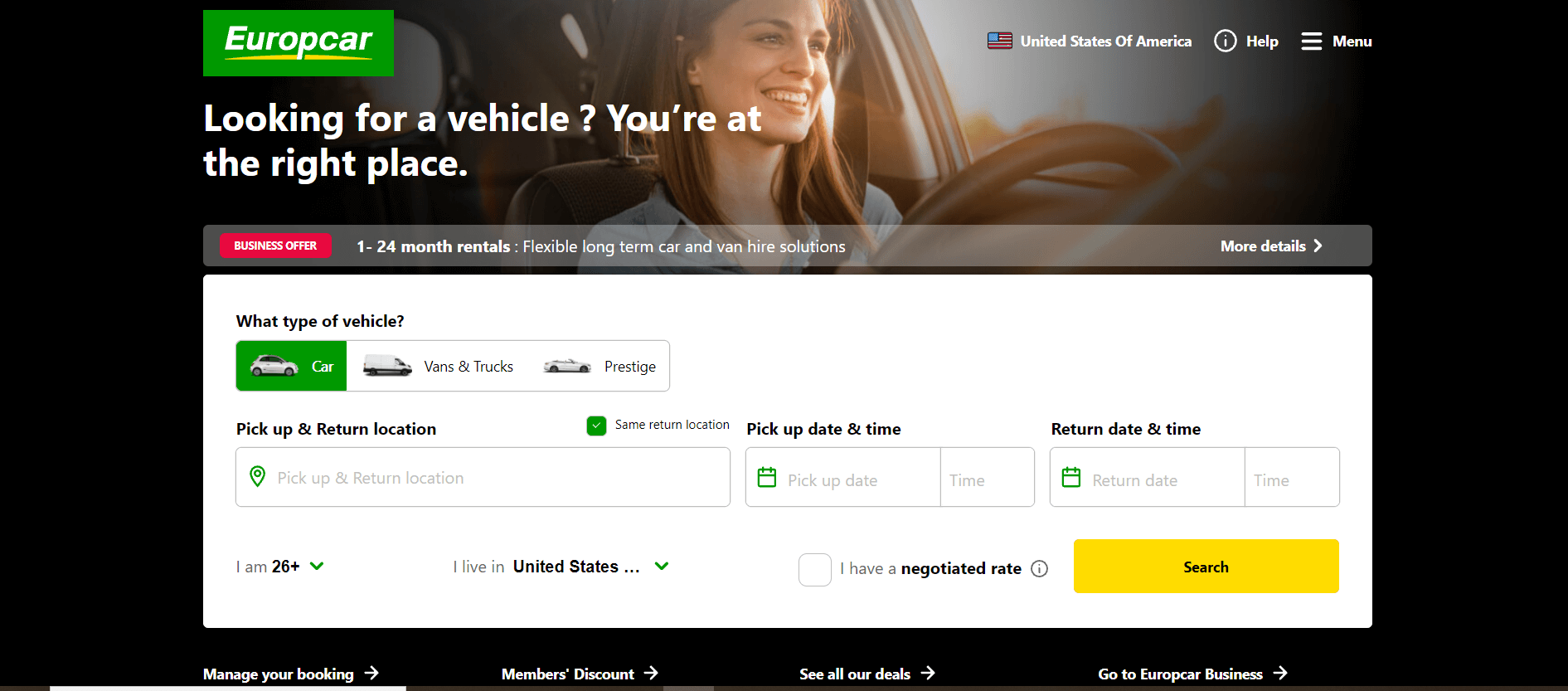Open the pick up Time selector
The height and width of the screenshot is (691, 1568).
988,477
